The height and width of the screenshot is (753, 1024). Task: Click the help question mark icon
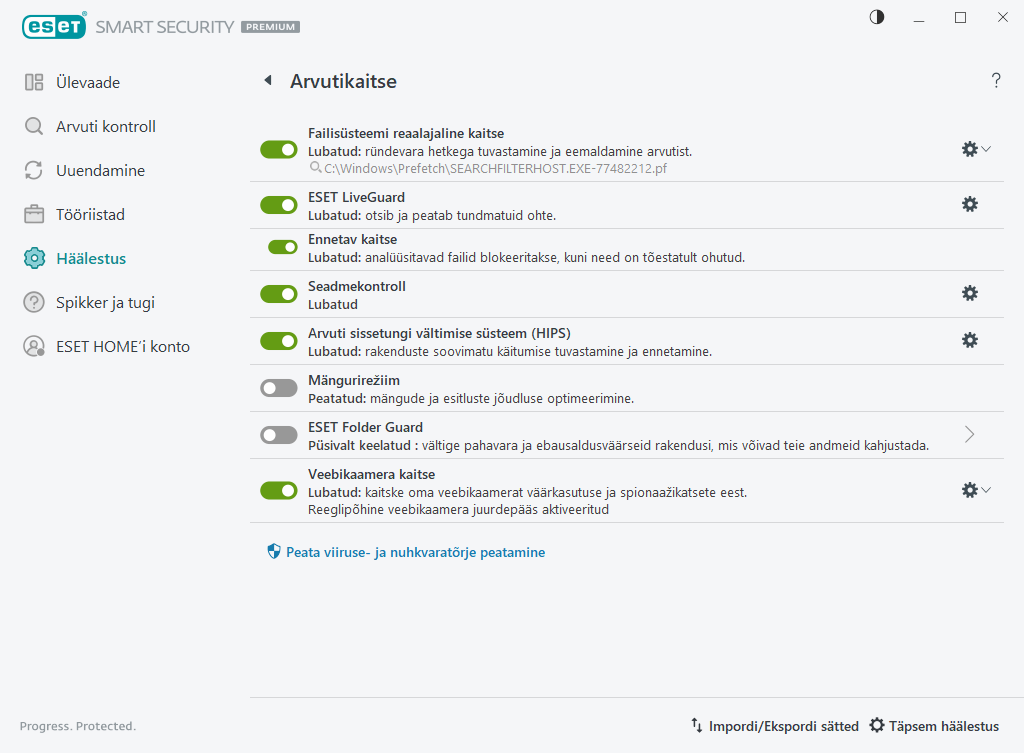(x=996, y=81)
